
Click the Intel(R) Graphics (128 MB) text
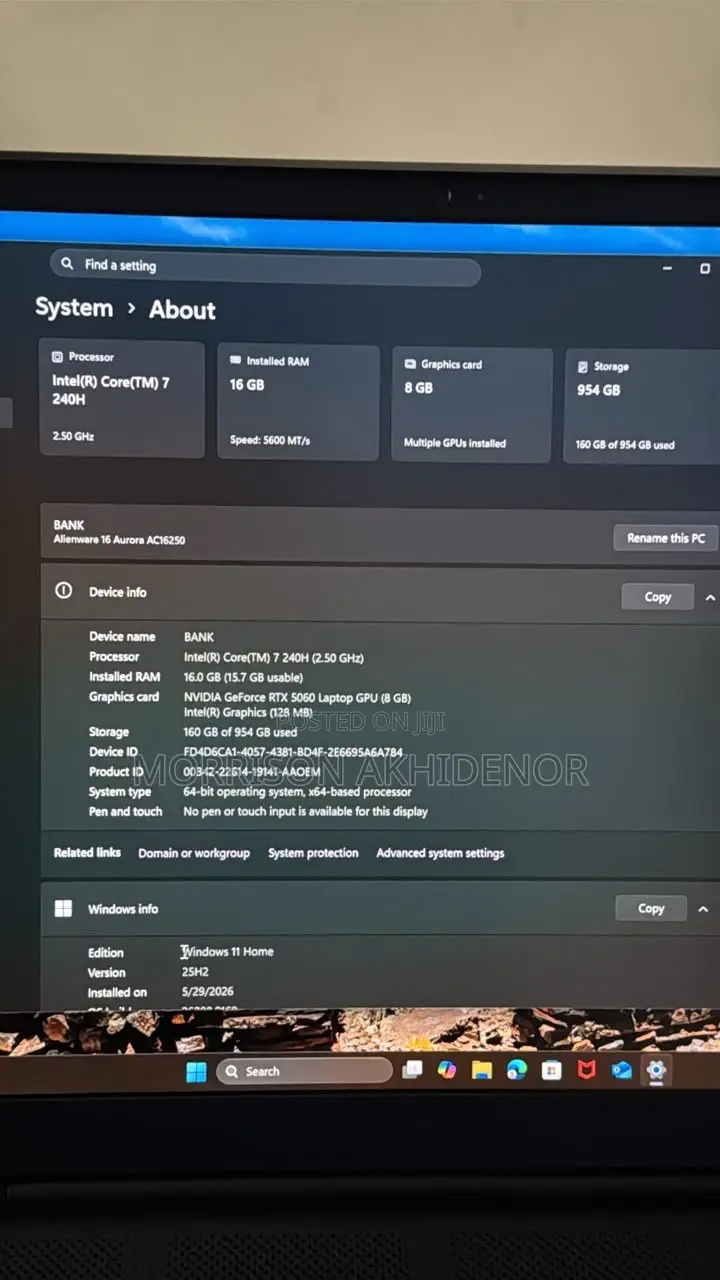click(x=248, y=713)
